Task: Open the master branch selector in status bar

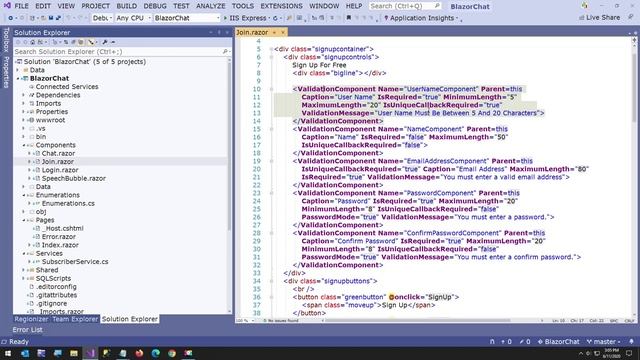Action: (x=604, y=341)
